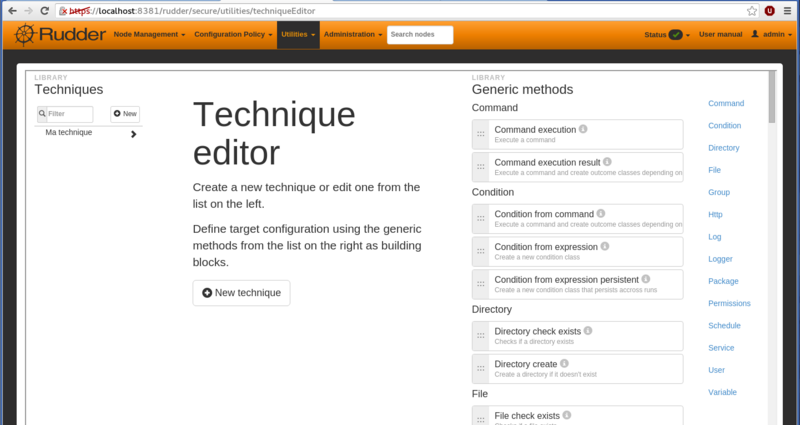Click the generic methods vertical scrollbar
800x425 pixels.
[x=772, y=97]
